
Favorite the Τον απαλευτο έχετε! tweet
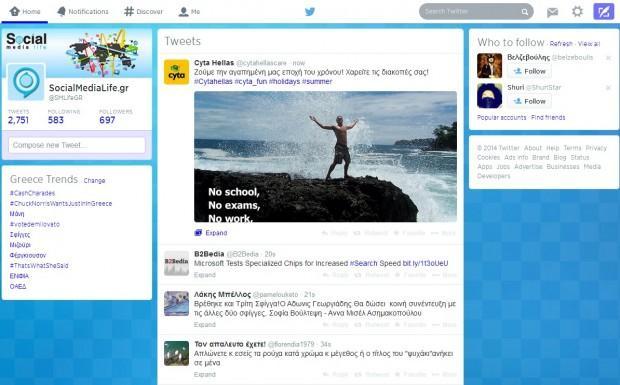(410, 375)
